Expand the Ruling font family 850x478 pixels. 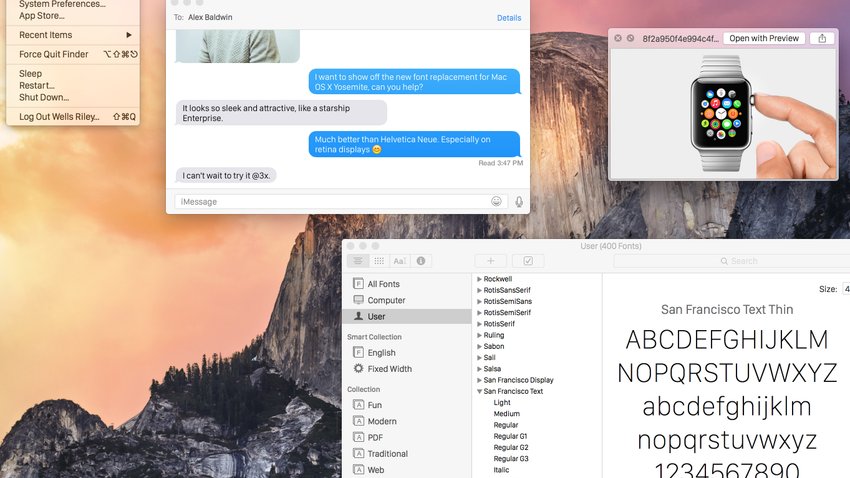tap(479, 335)
